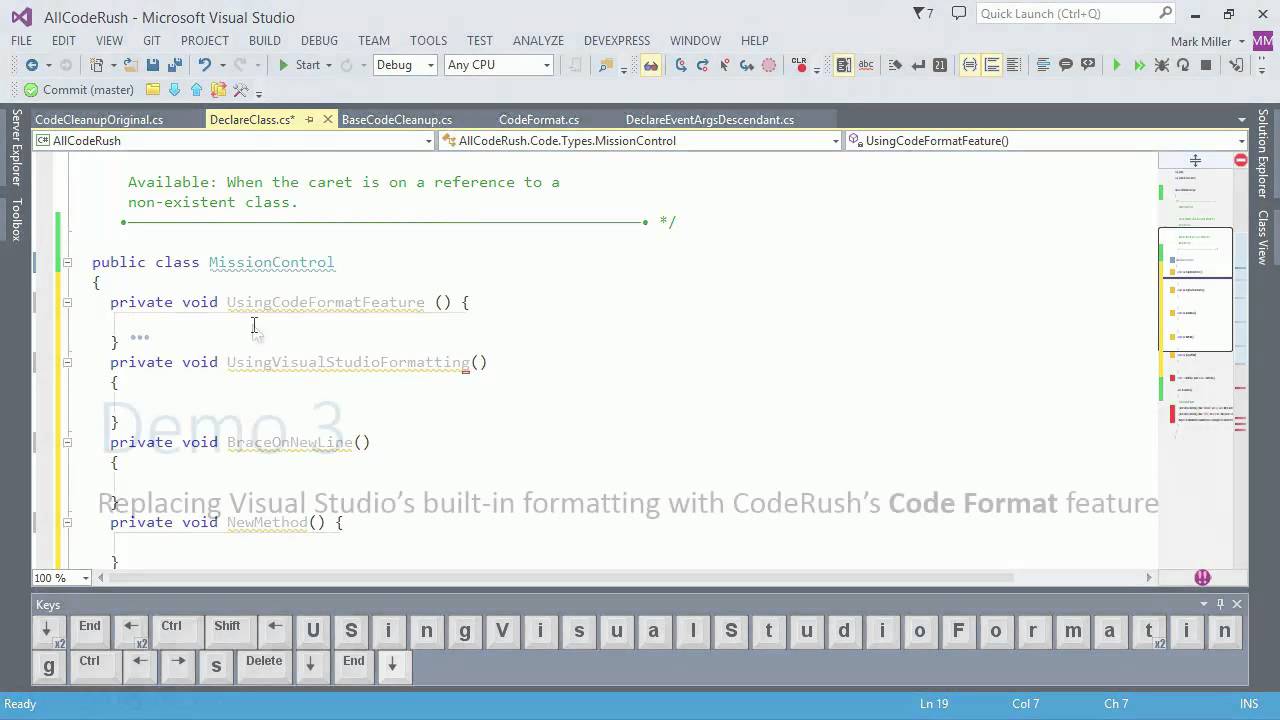Toggle the highlighted document layout icon
This screenshot has height=720, width=1280.
pyautogui.click(x=844, y=65)
